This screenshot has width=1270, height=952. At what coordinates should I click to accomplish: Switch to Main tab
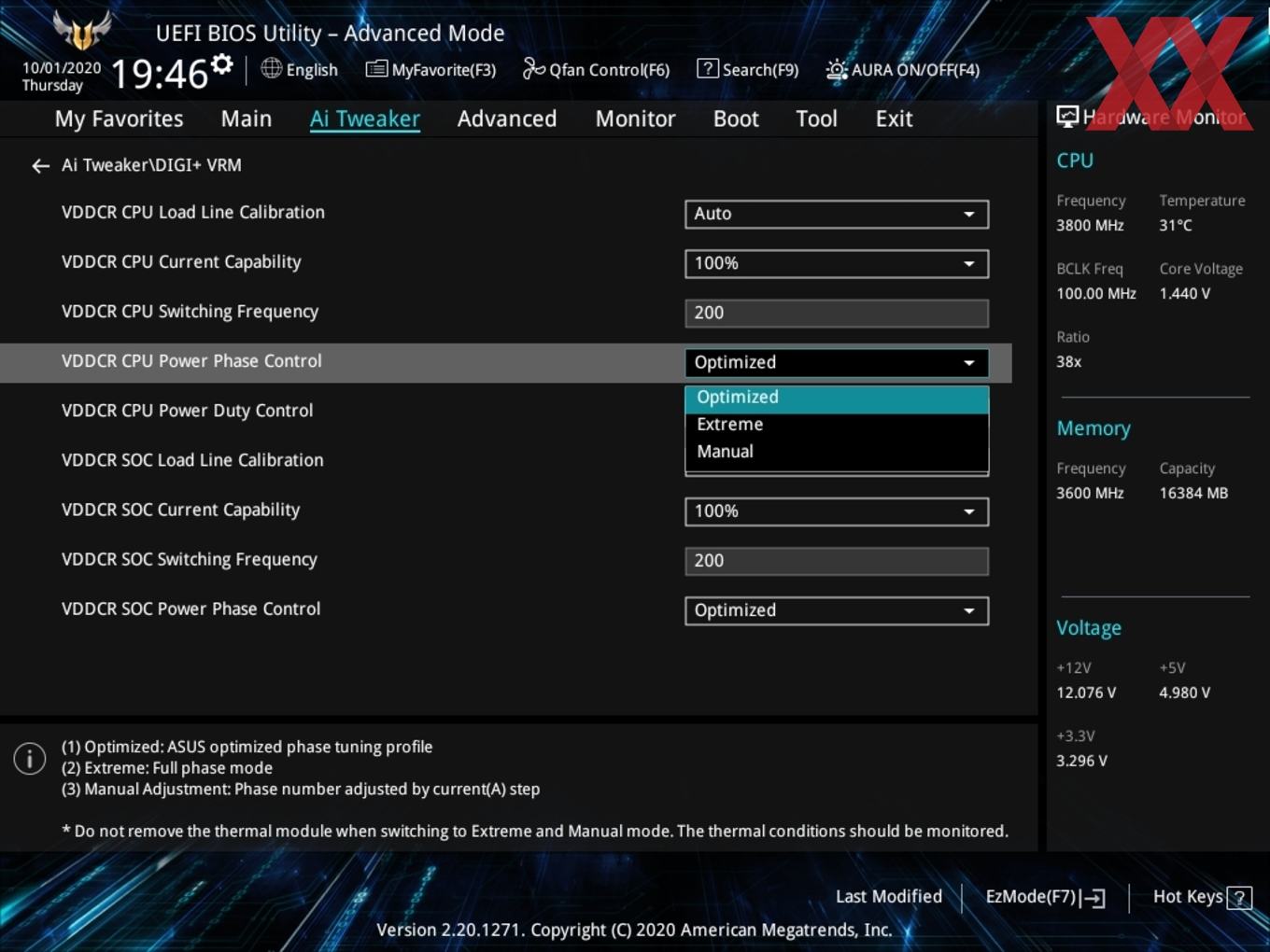coord(247,119)
